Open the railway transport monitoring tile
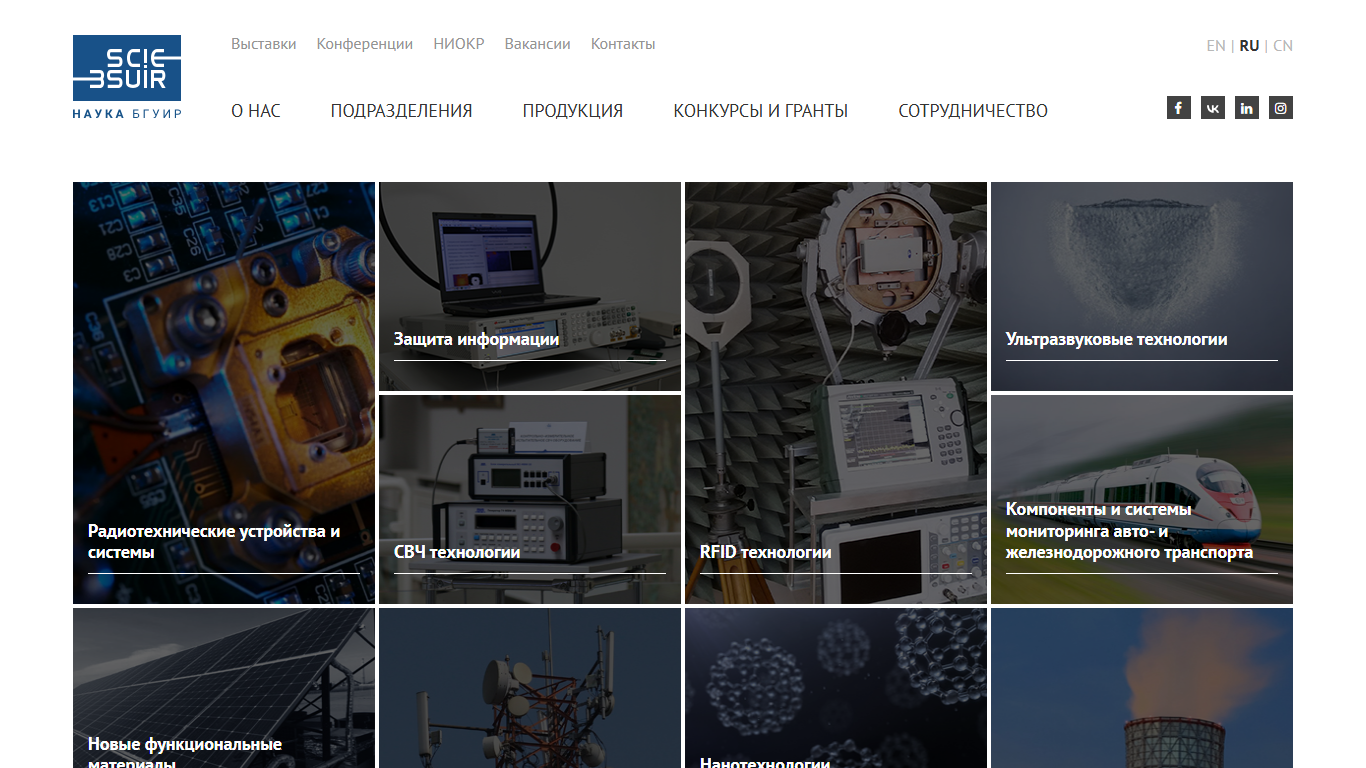 [1142, 499]
